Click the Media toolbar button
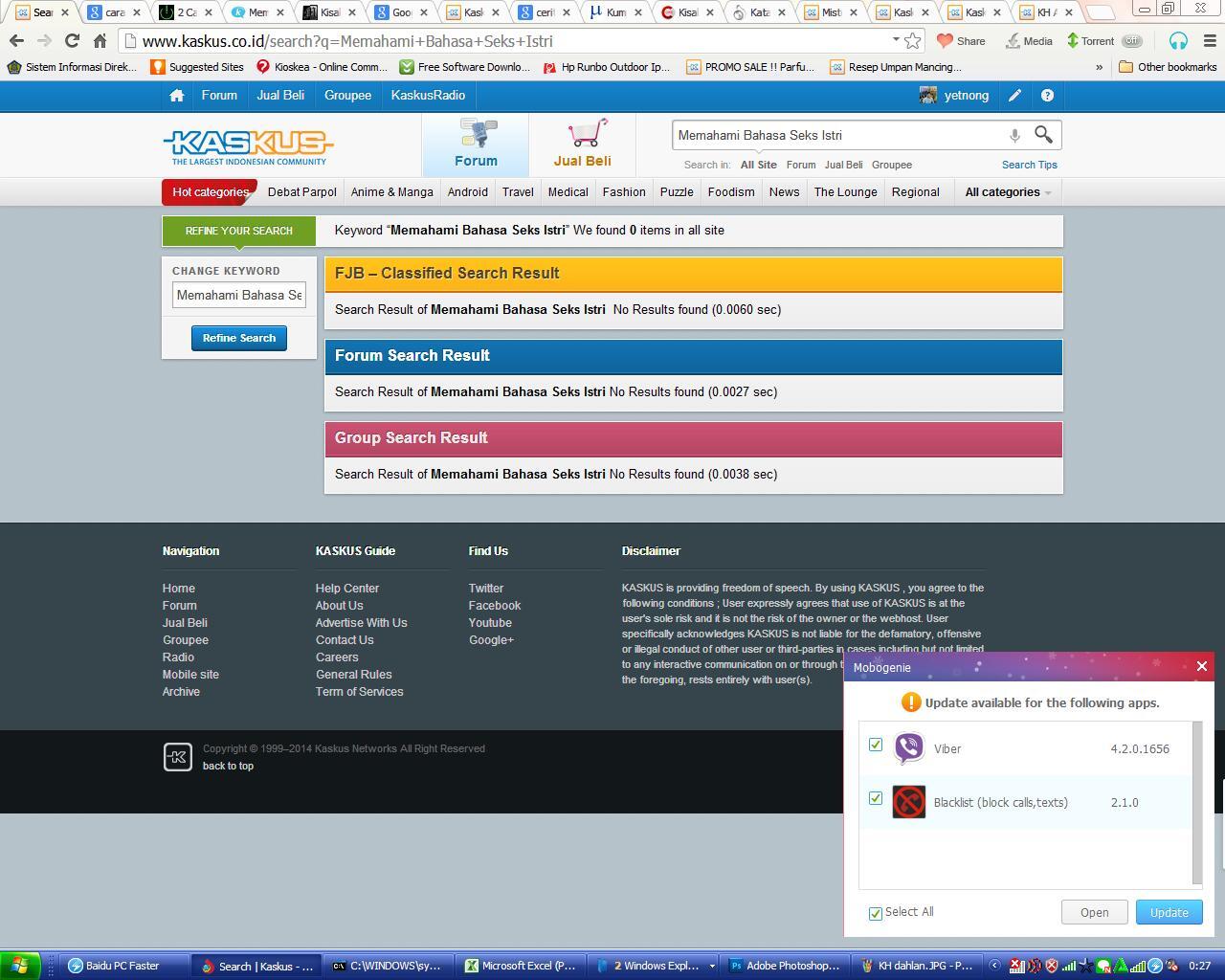The image size is (1225, 980). [x=1029, y=41]
